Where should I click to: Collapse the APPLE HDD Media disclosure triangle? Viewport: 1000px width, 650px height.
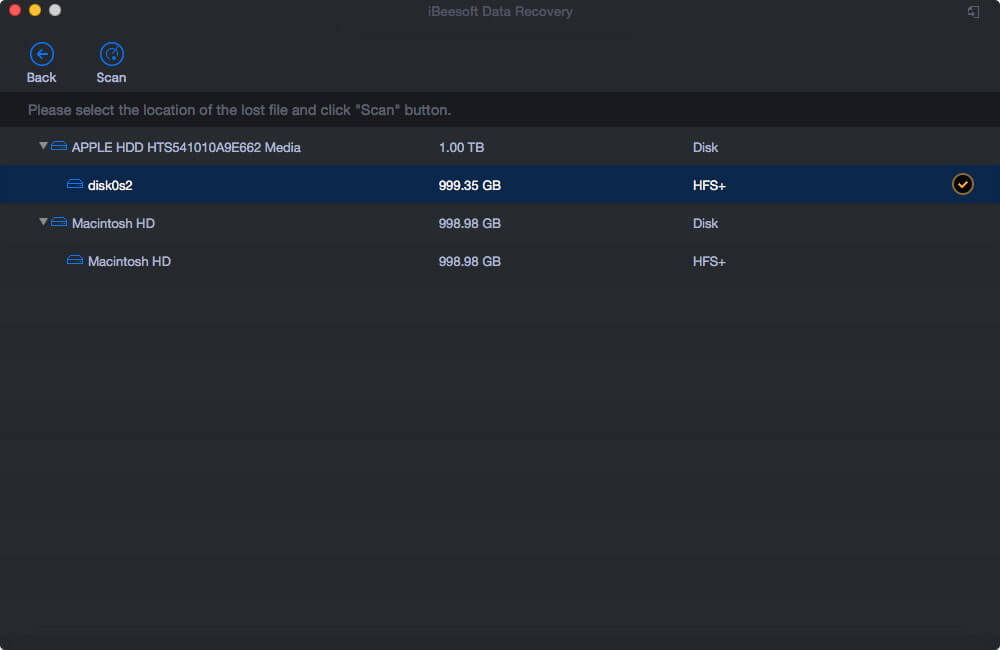(43, 146)
